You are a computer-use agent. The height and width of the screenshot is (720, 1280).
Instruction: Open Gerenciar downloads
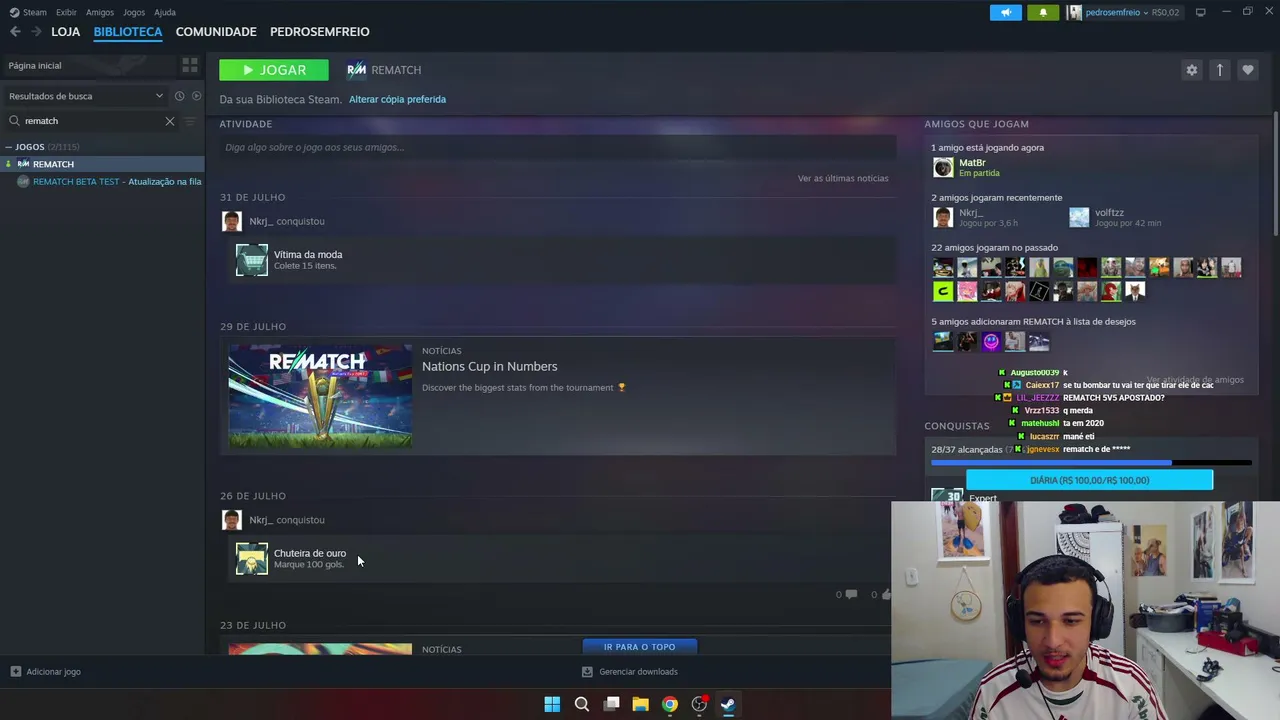[630, 672]
